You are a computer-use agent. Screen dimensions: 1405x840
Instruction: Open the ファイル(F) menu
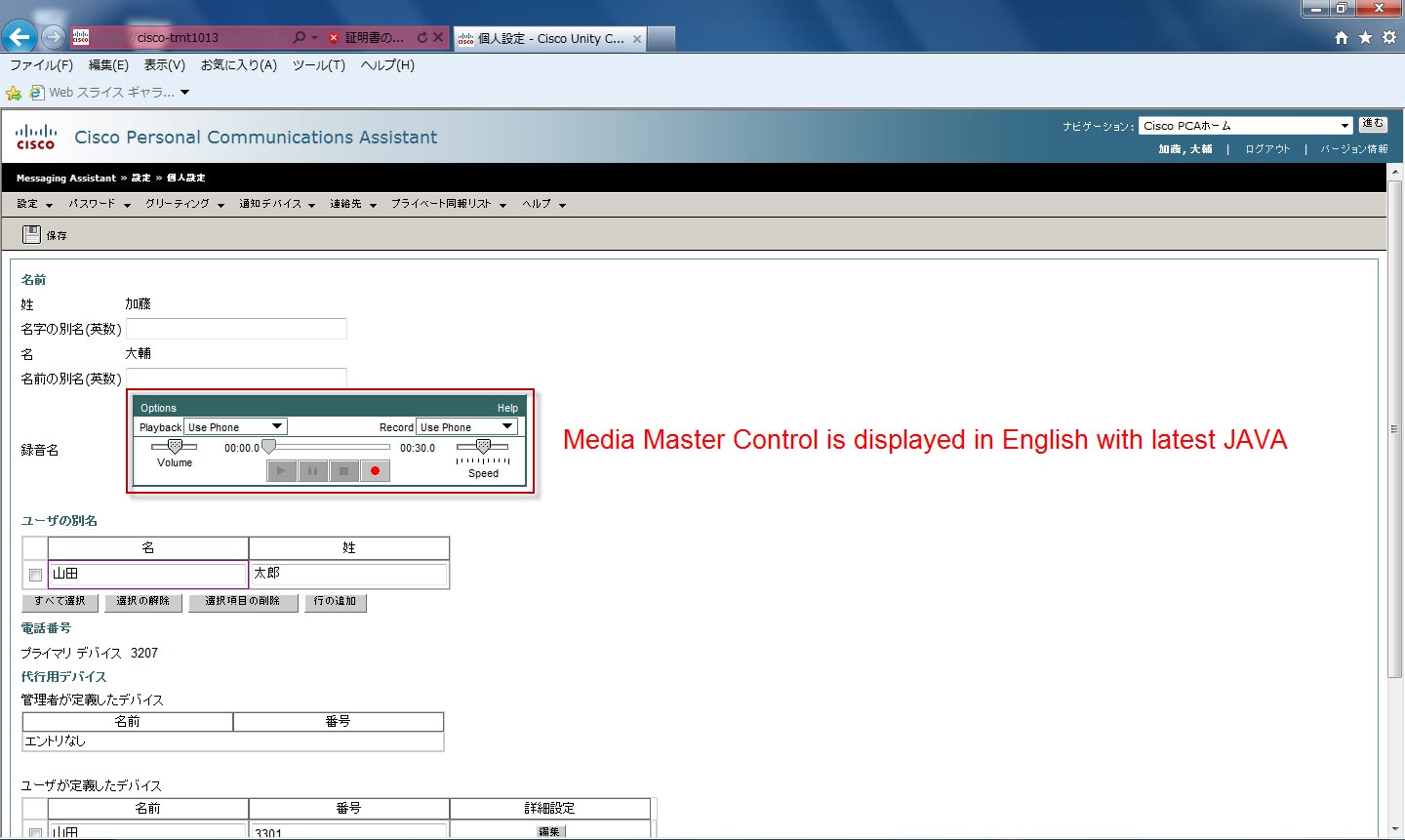coord(41,65)
